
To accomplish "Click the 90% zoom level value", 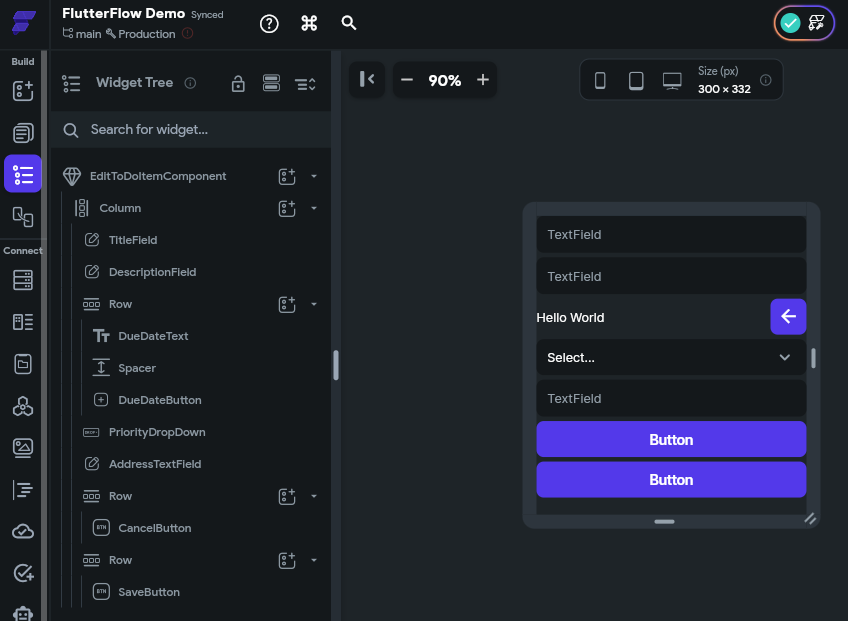I will pyautogui.click(x=445, y=81).
